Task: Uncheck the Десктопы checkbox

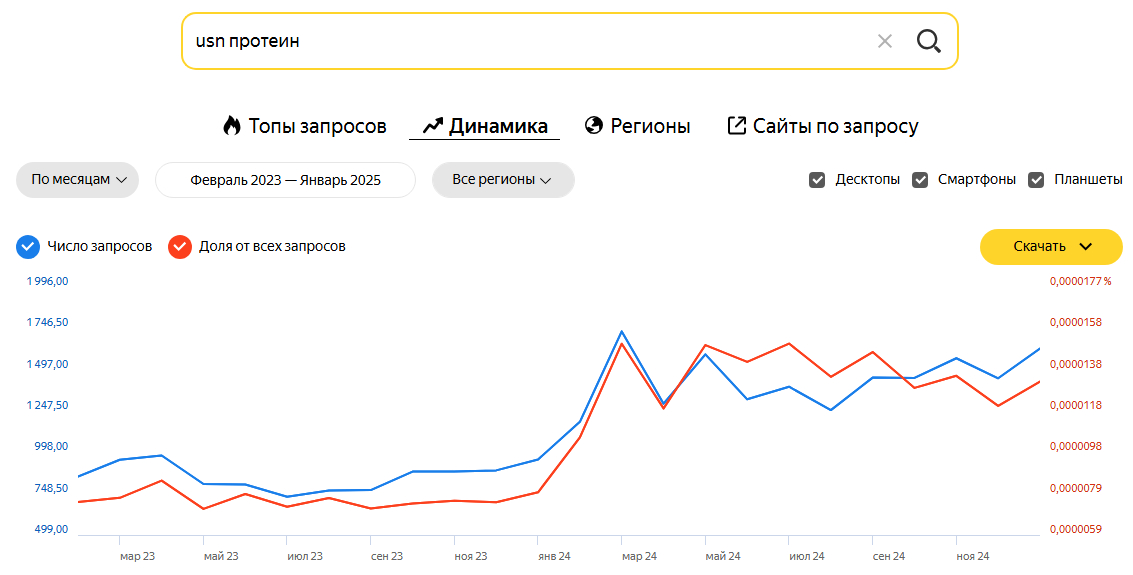Action: pyautogui.click(x=817, y=180)
